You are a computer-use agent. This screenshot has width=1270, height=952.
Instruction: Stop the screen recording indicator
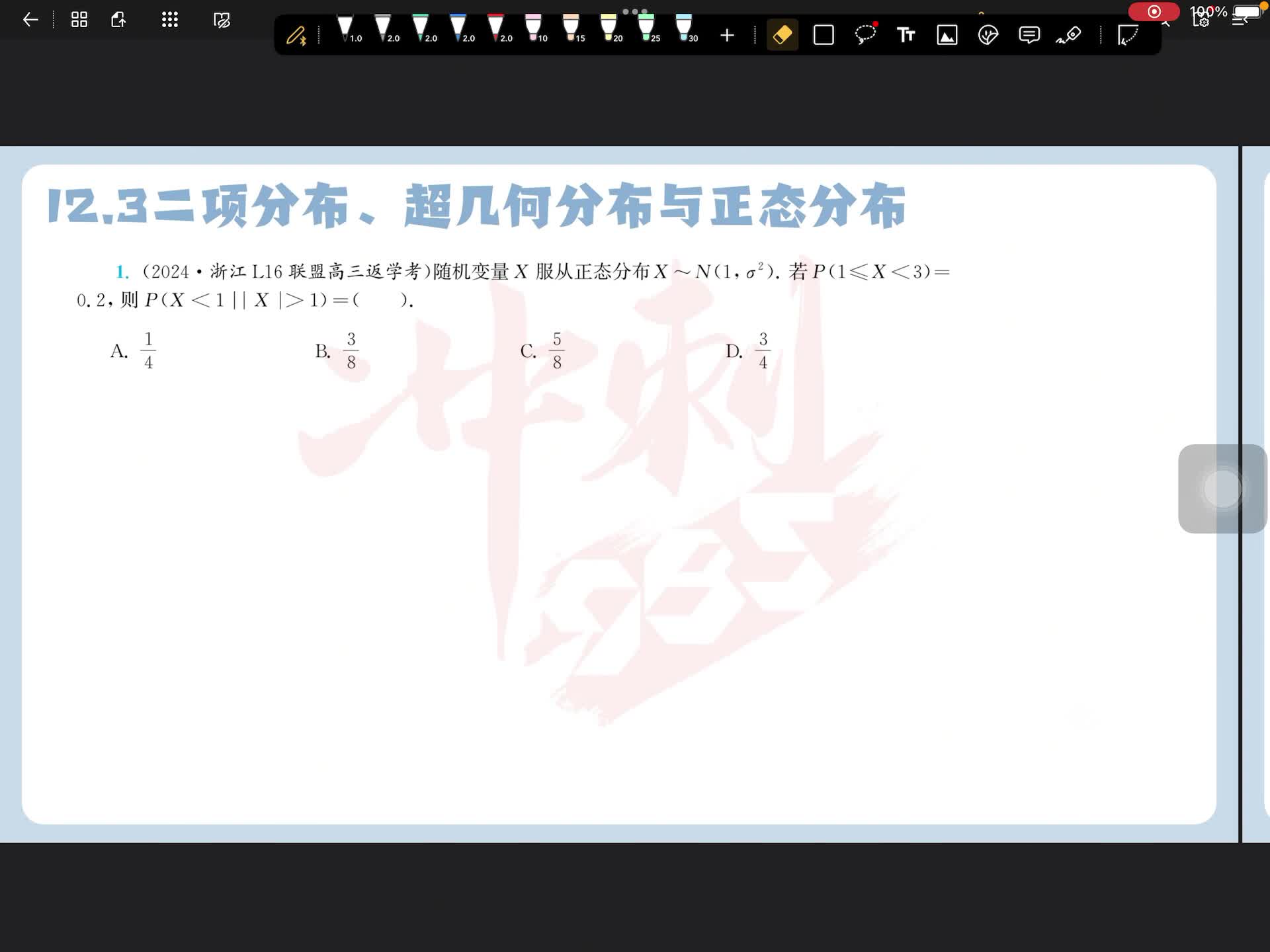1154,11
